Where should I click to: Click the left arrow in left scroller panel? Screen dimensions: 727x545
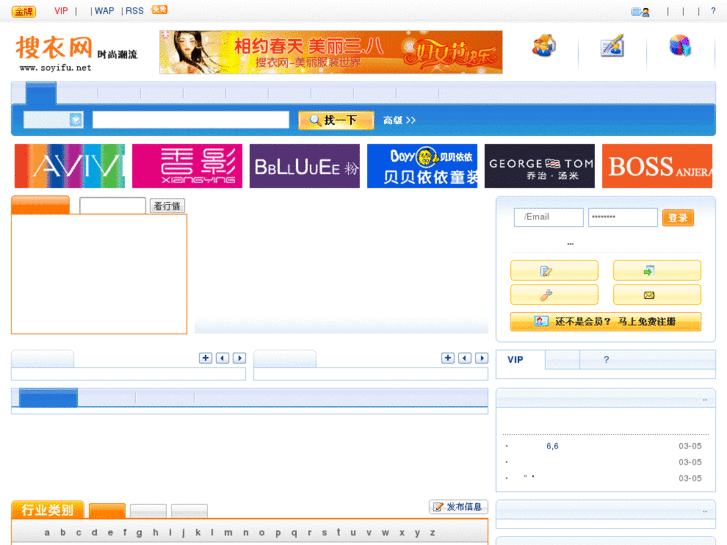(223, 358)
